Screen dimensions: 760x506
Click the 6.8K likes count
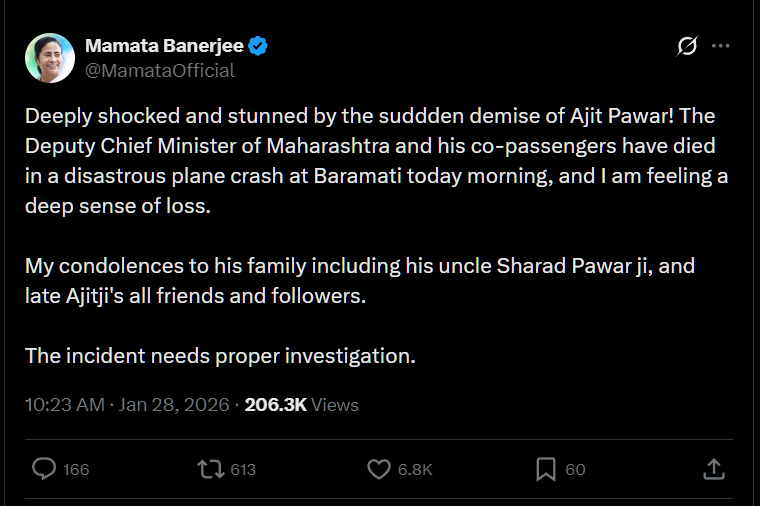(x=415, y=470)
